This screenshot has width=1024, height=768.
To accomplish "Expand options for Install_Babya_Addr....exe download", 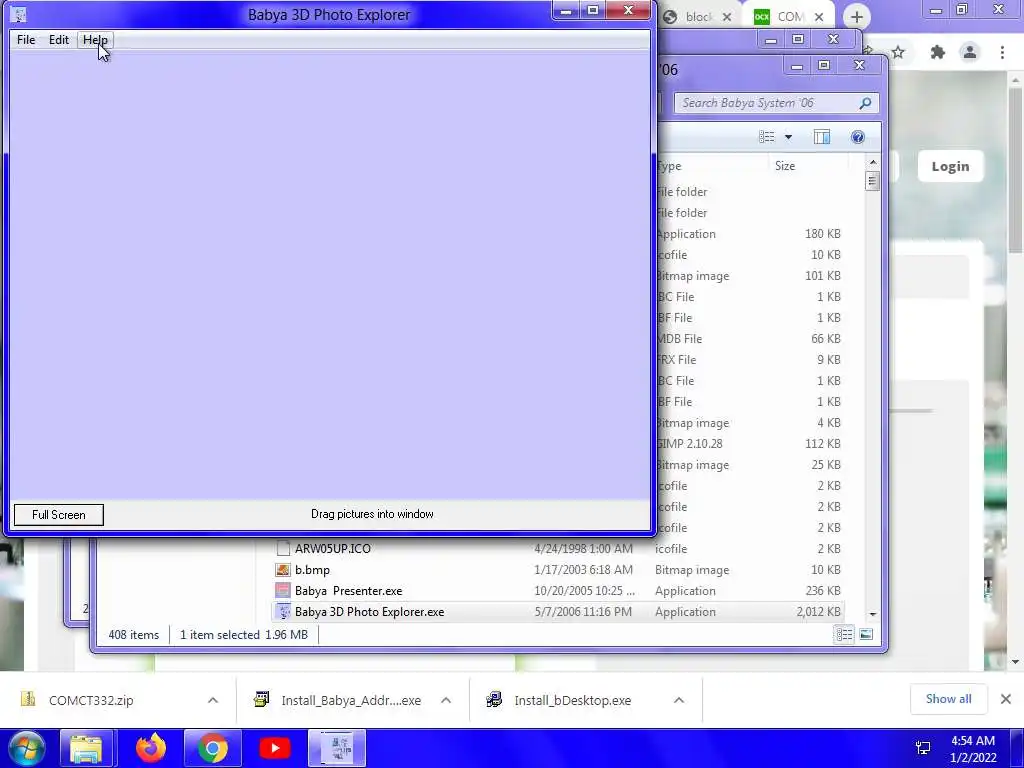I will click(x=446, y=700).
